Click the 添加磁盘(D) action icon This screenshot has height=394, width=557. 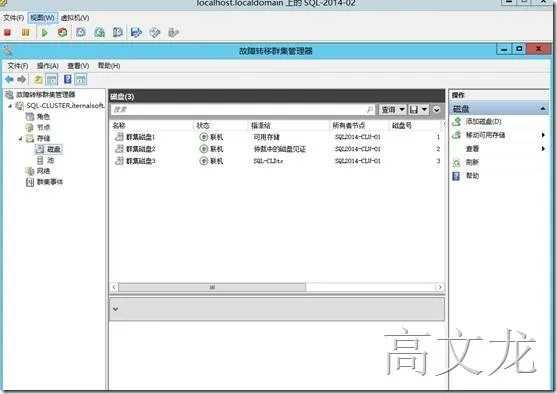click(x=456, y=122)
